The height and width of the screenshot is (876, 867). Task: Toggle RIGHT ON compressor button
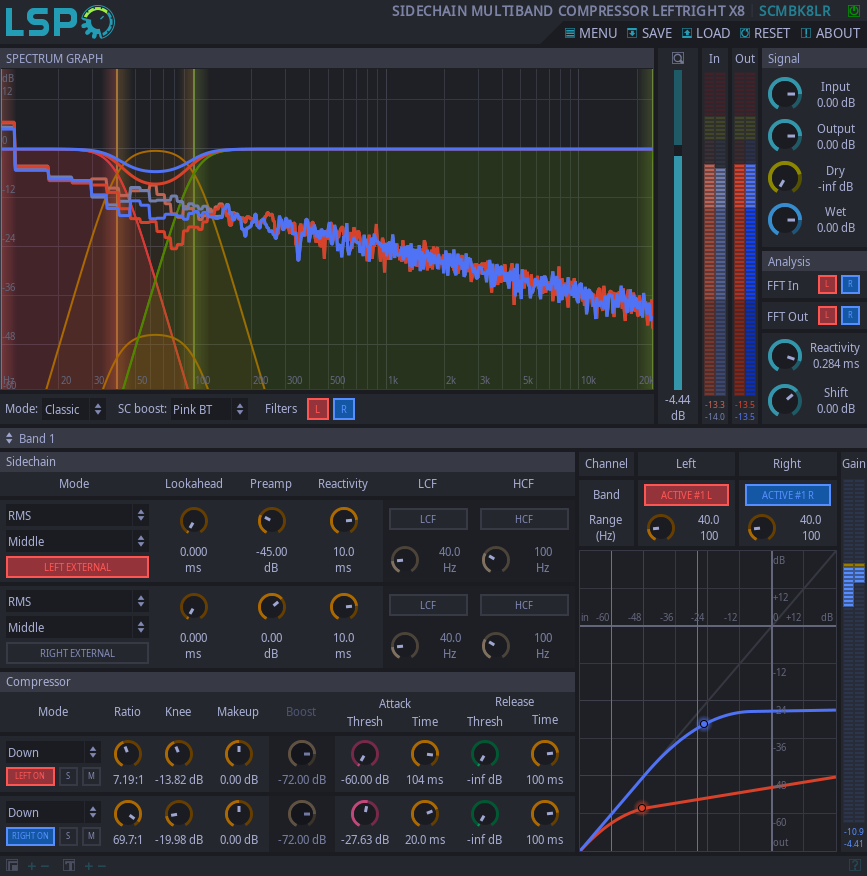pos(30,836)
